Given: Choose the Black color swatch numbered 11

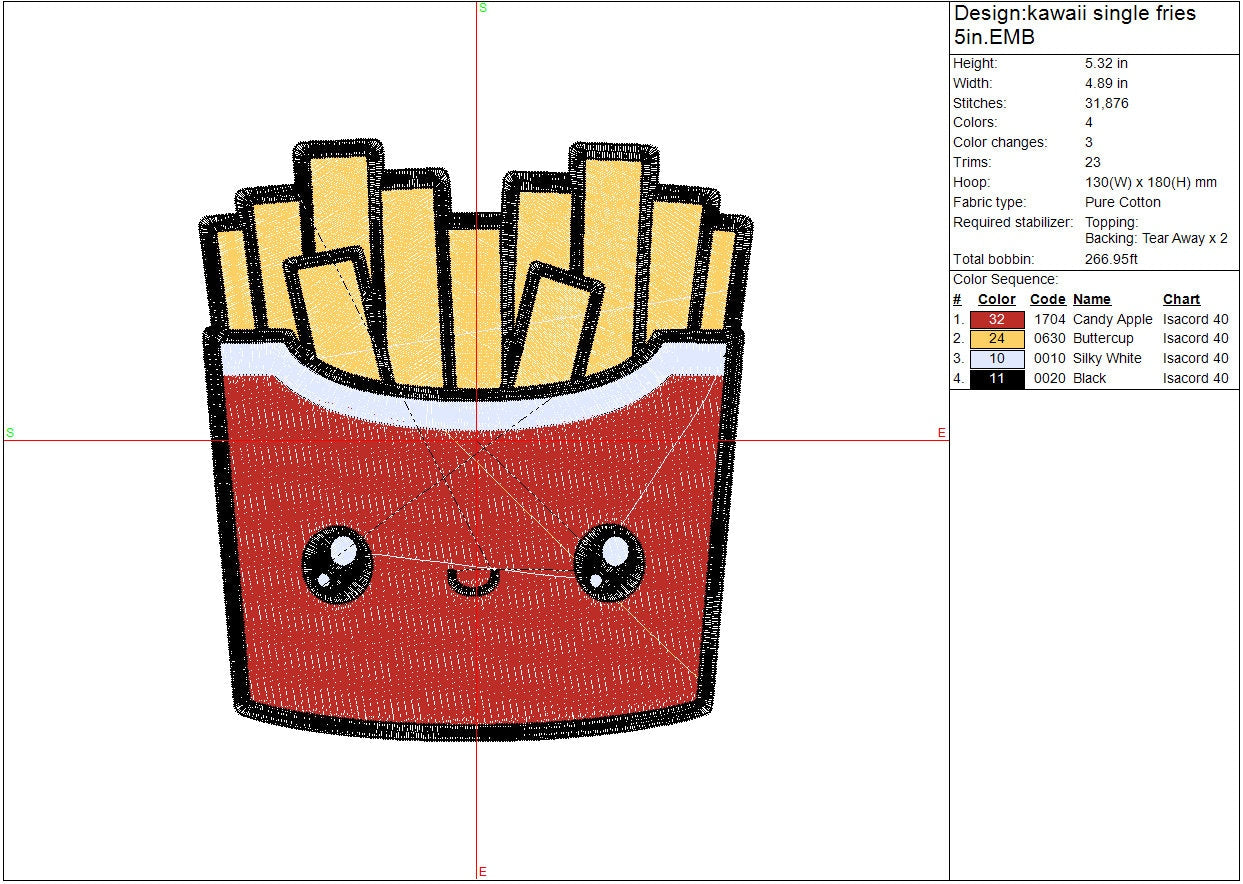Looking at the screenshot, I should pyautogui.click(x=997, y=379).
